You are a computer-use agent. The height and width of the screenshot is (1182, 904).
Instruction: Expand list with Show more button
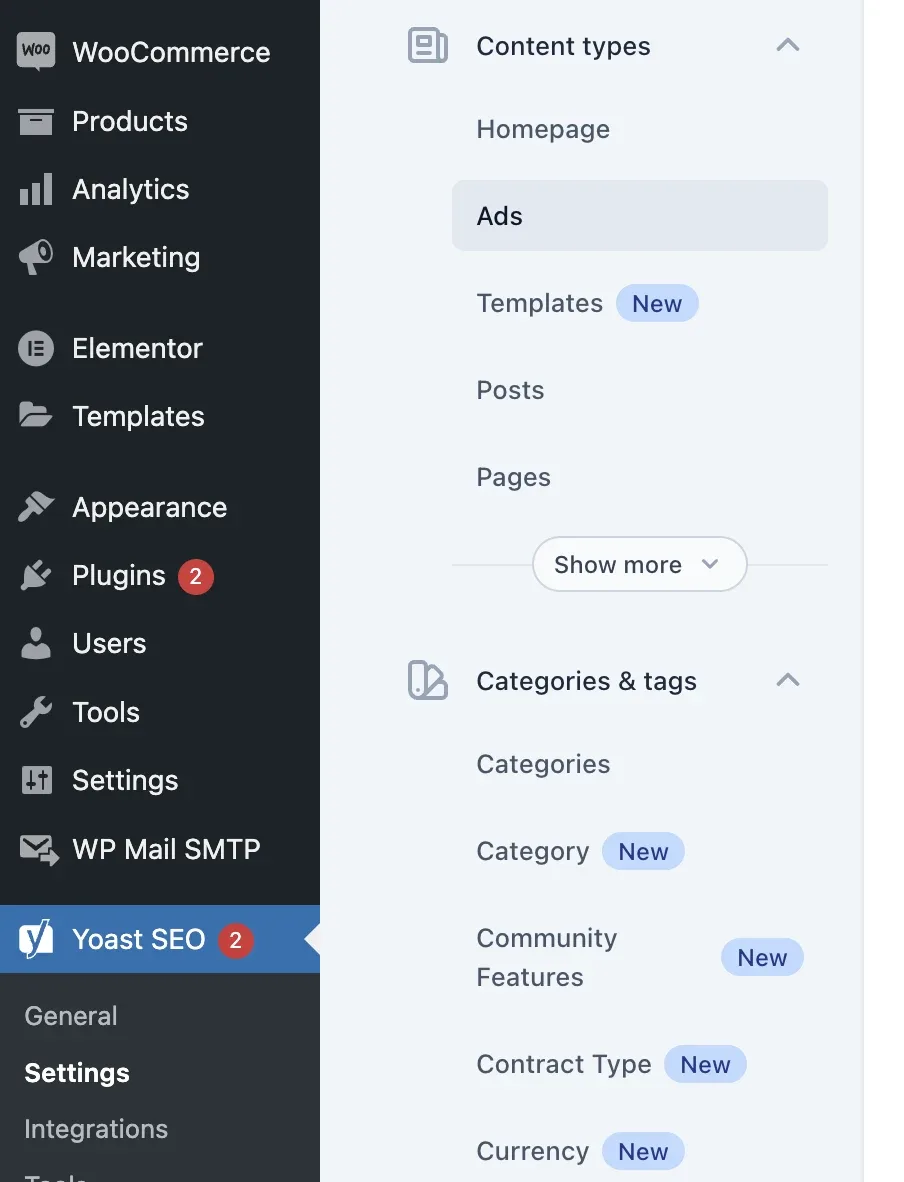(639, 564)
